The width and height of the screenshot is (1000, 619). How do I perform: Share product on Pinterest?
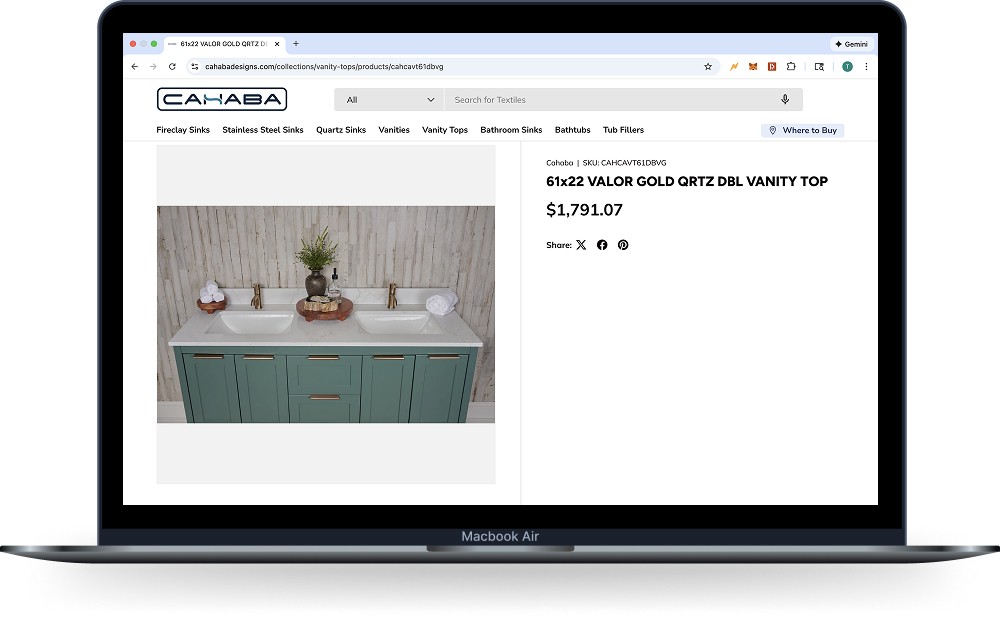click(623, 245)
